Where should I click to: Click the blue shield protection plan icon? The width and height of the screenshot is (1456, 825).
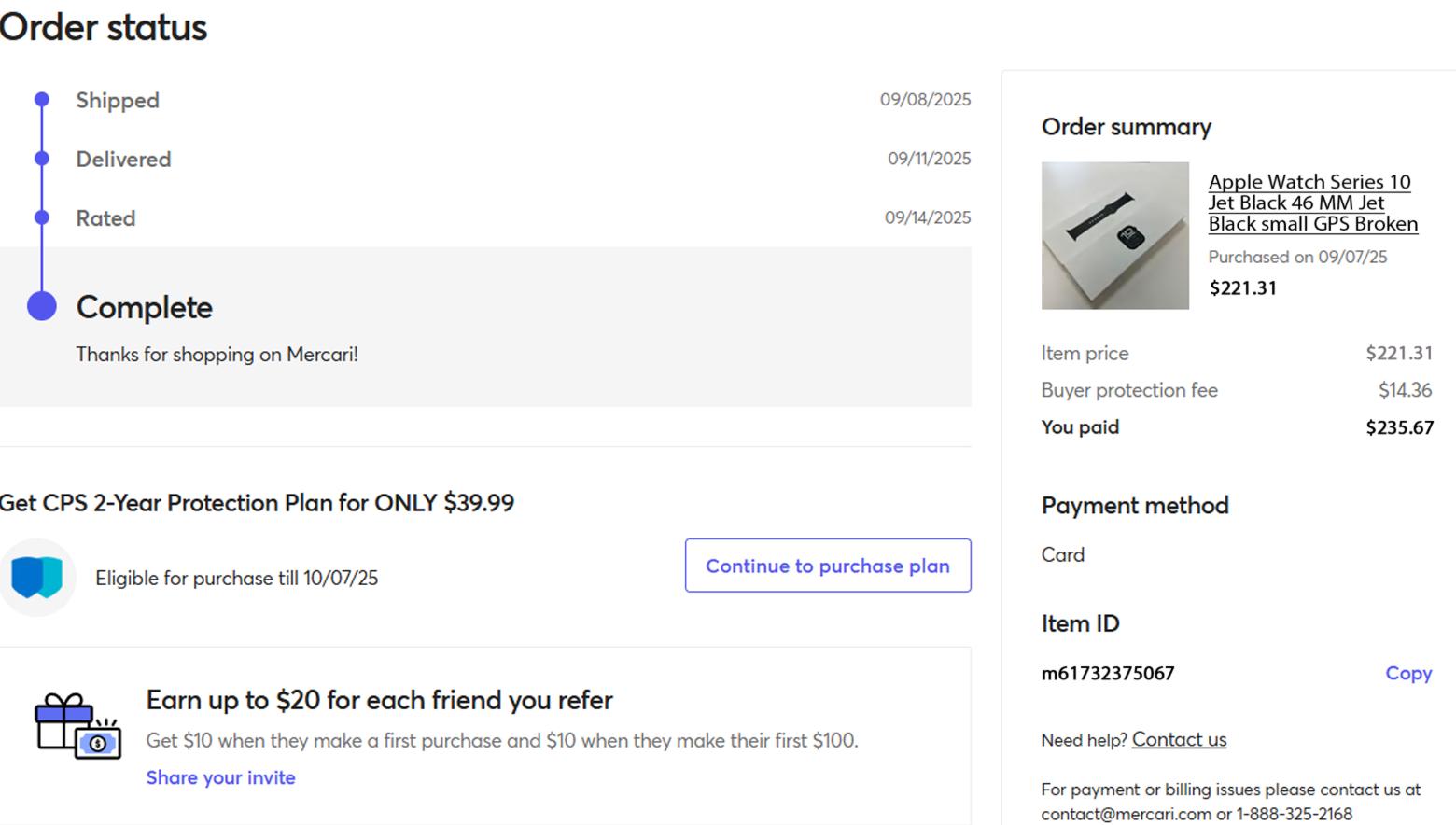pos(37,578)
